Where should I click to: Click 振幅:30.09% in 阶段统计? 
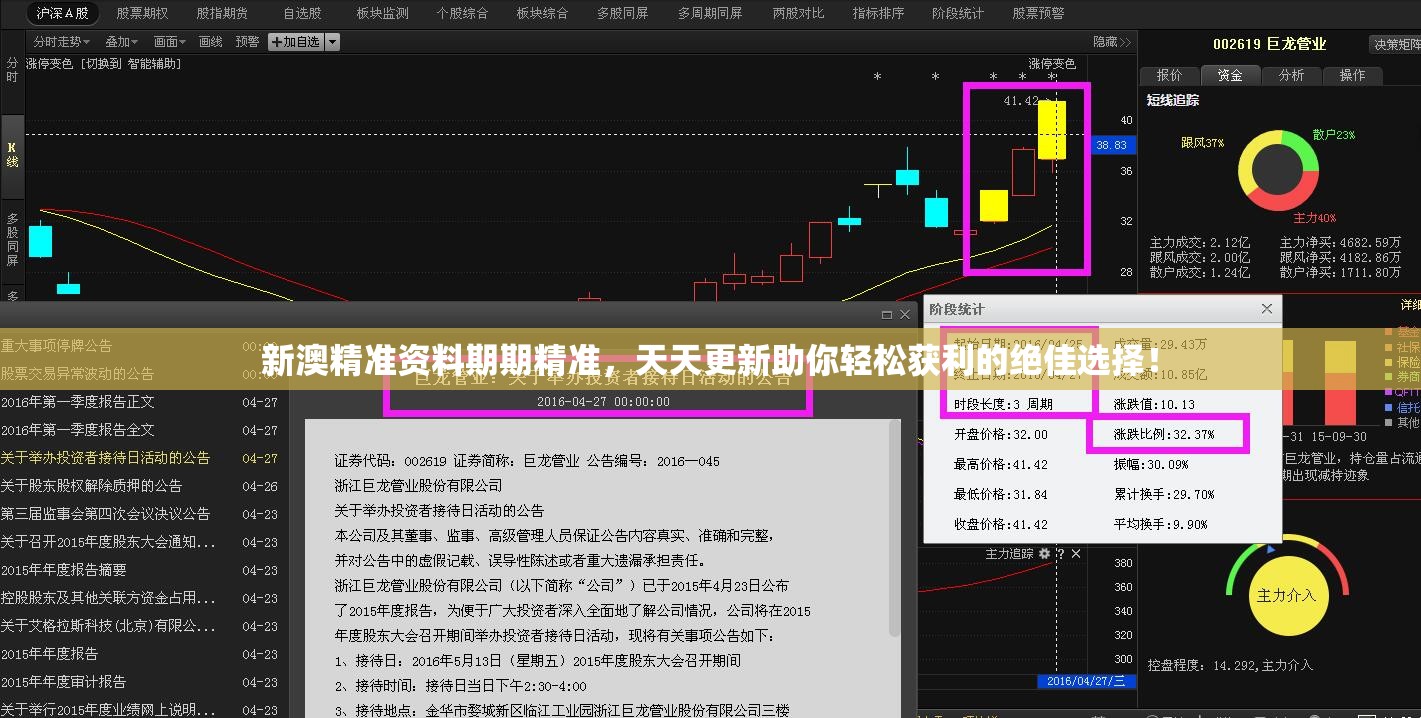pos(1151,464)
